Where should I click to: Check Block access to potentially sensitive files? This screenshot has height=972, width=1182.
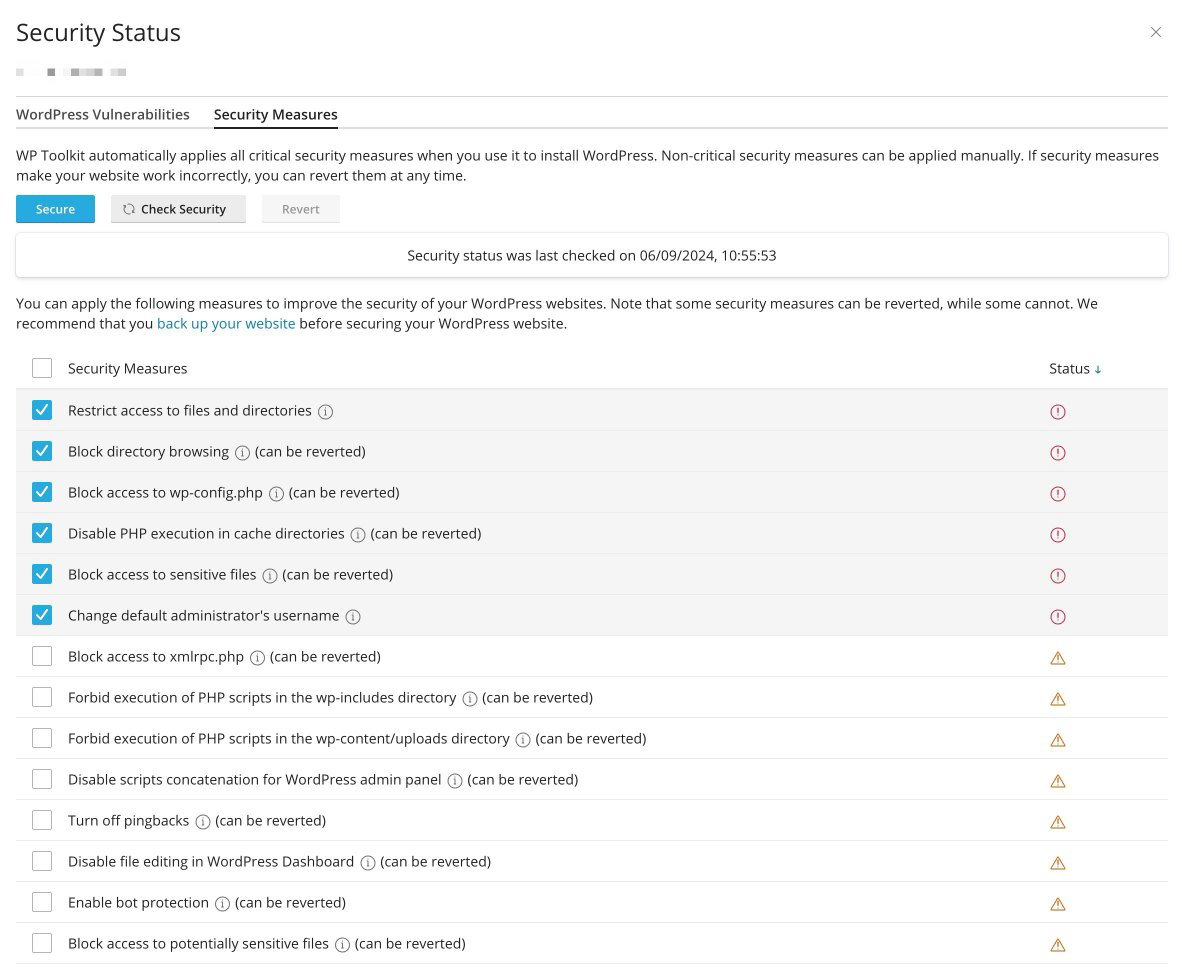pyautogui.click(x=42, y=943)
